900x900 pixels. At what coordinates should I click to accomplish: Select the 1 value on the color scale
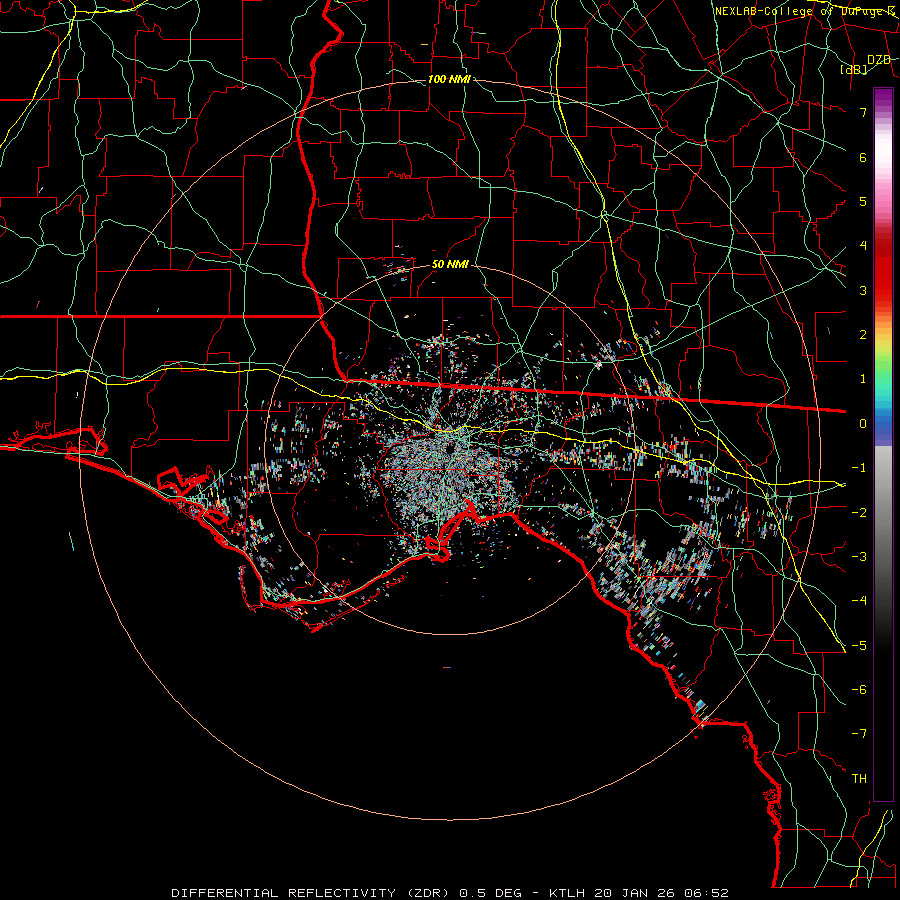point(863,379)
